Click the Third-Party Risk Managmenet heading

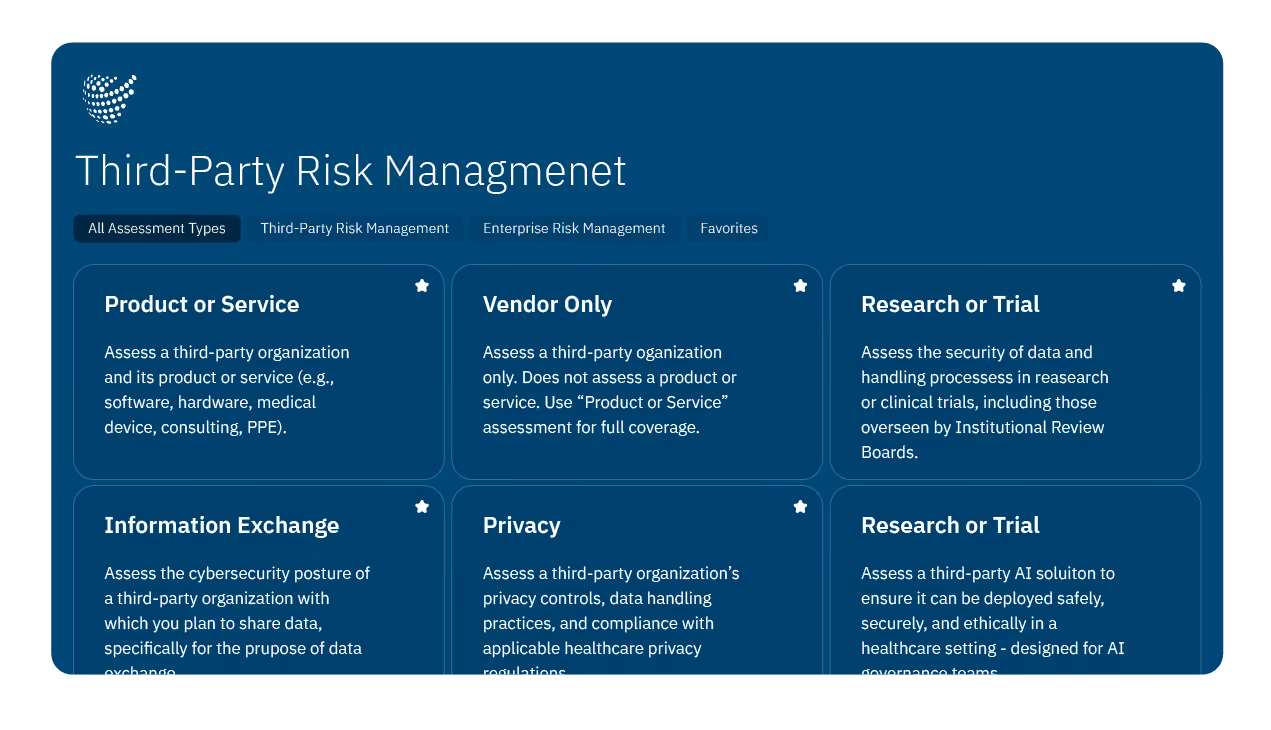351,171
